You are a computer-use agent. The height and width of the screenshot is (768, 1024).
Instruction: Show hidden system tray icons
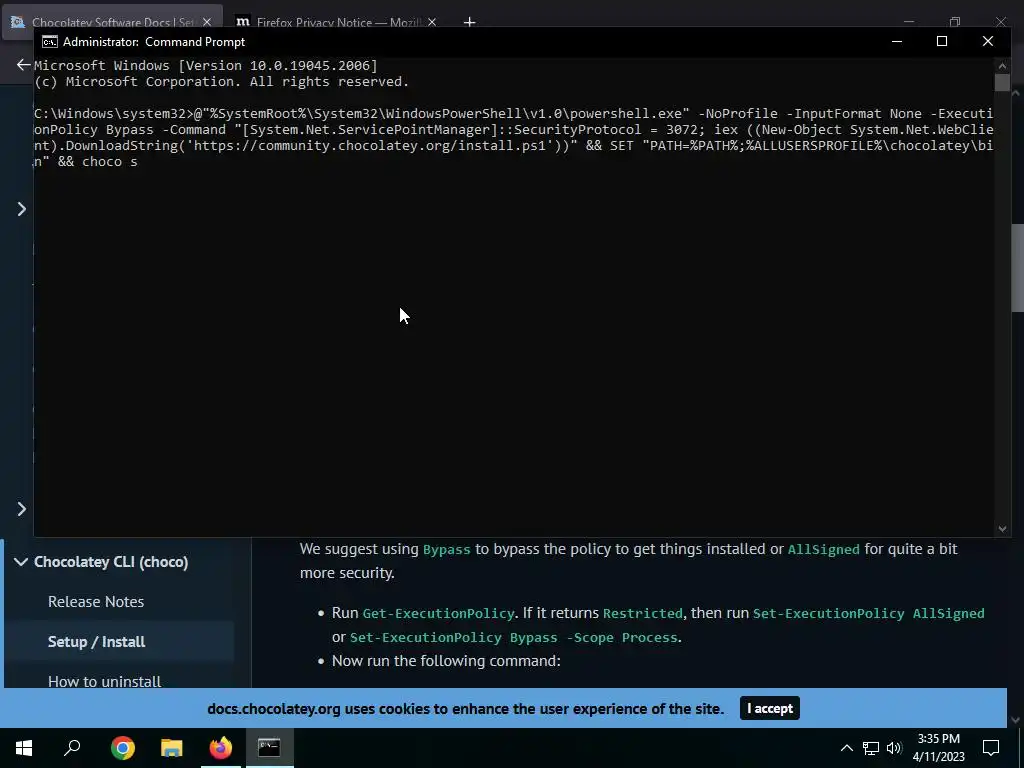(x=846, y=748)
